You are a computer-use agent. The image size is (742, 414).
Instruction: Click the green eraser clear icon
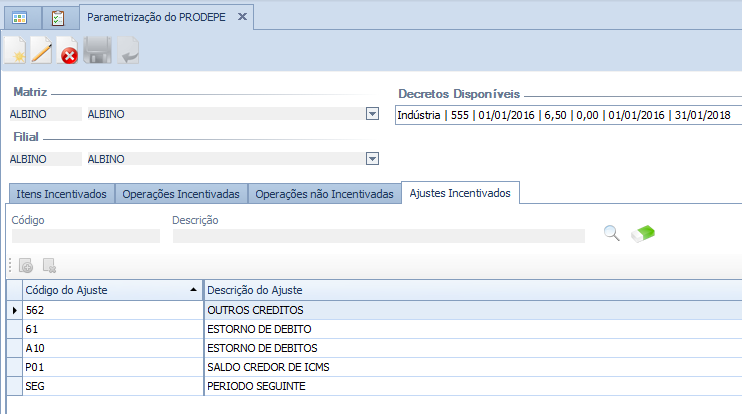[643, 234]
